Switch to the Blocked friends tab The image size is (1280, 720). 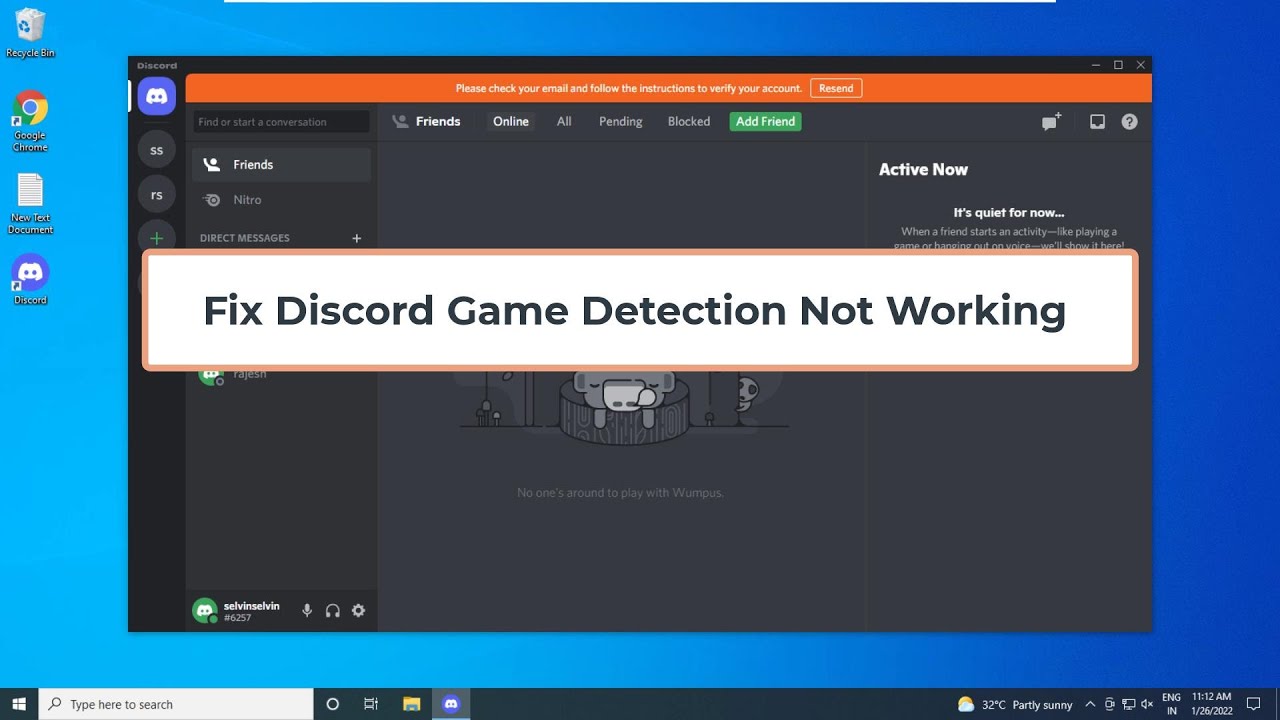pos(689,121)
